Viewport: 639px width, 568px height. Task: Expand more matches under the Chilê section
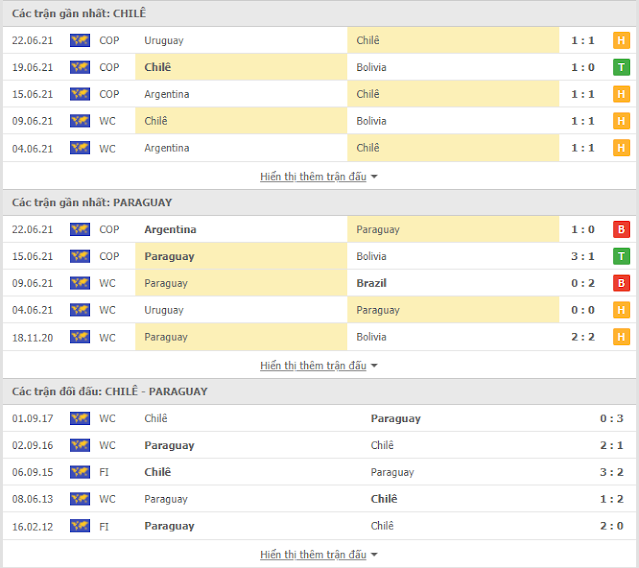(318, 176)
